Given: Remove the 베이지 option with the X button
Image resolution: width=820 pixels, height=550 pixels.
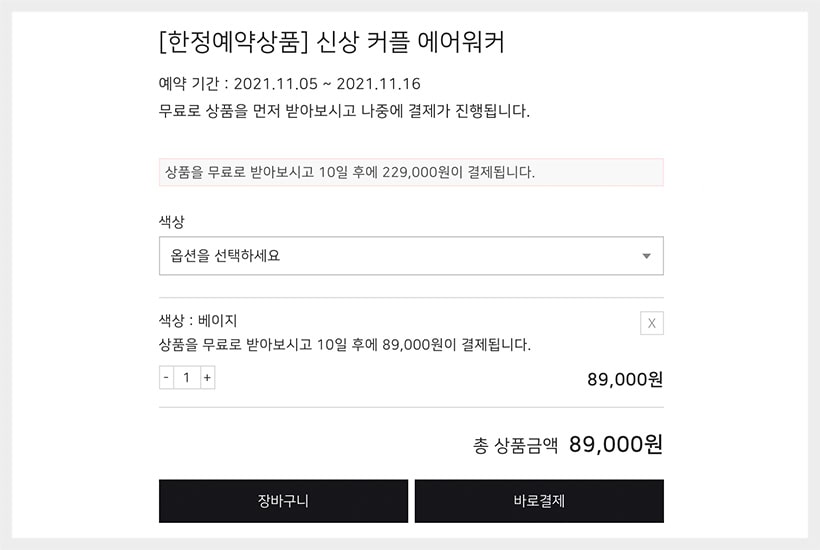Looking at the screenshot, I should 651,323.
